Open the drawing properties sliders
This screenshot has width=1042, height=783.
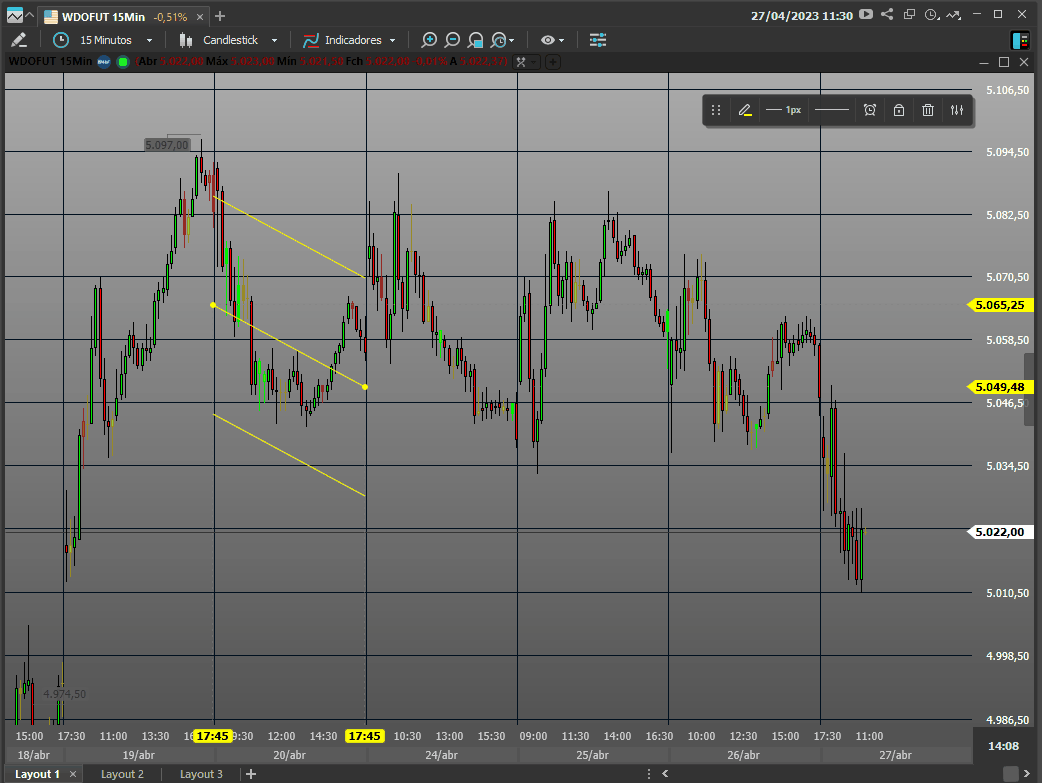(x=957, y=110)
